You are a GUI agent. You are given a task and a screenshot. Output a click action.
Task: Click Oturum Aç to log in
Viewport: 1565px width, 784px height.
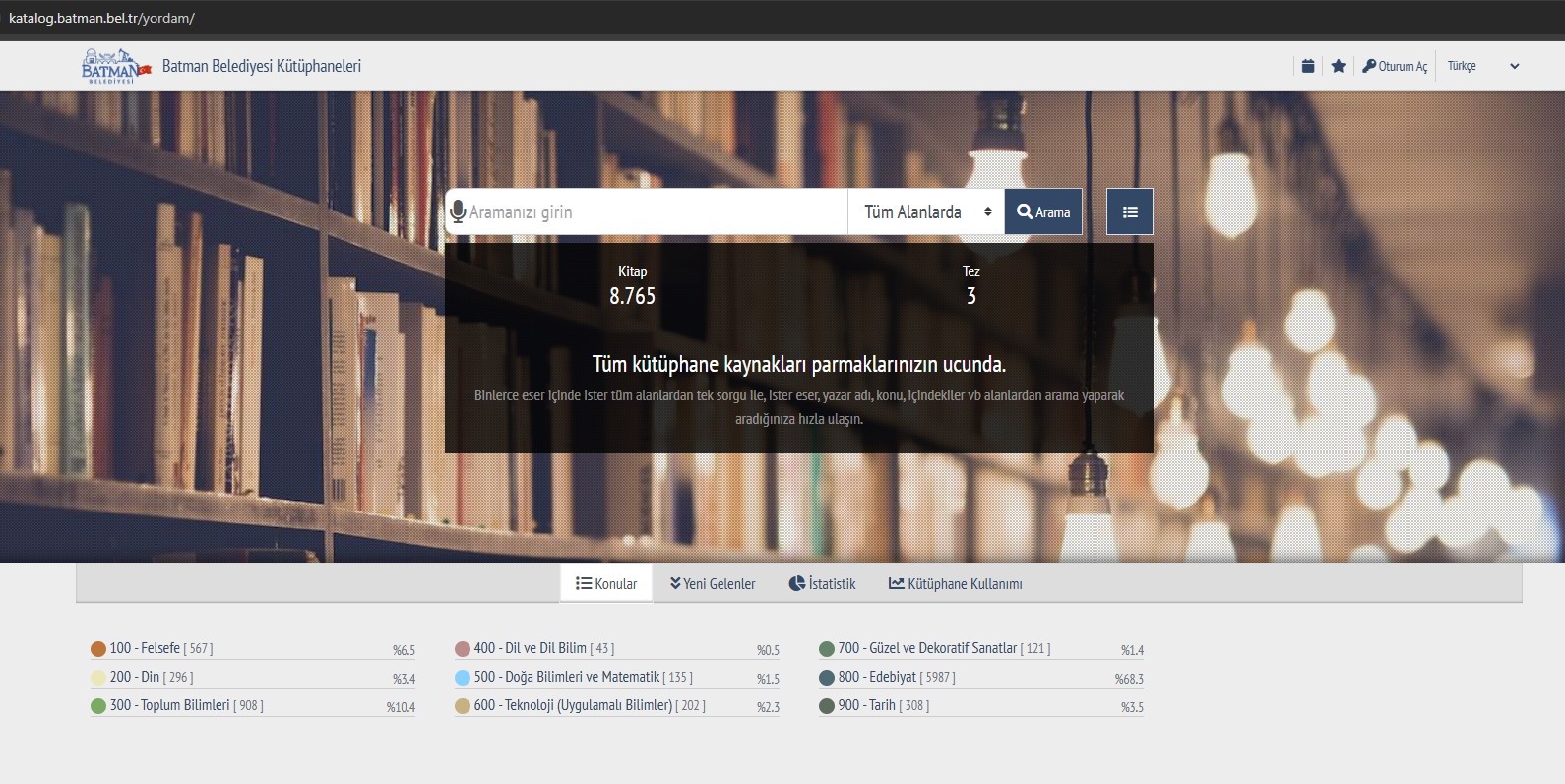[1395, 66]
